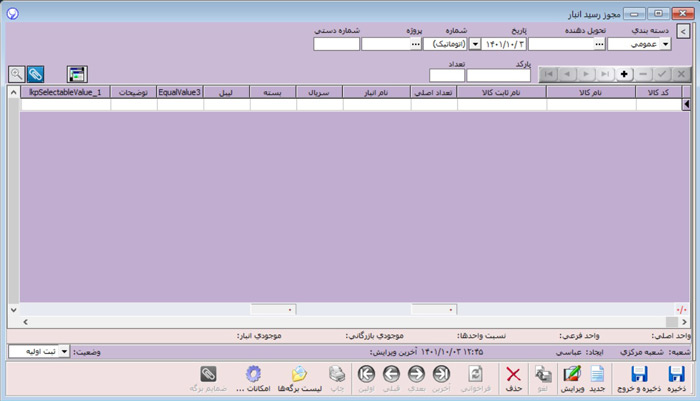Screen dimensions: 700x401
Task: Click the paperclip attachment icon above the grid
Action: click(36, 74)
